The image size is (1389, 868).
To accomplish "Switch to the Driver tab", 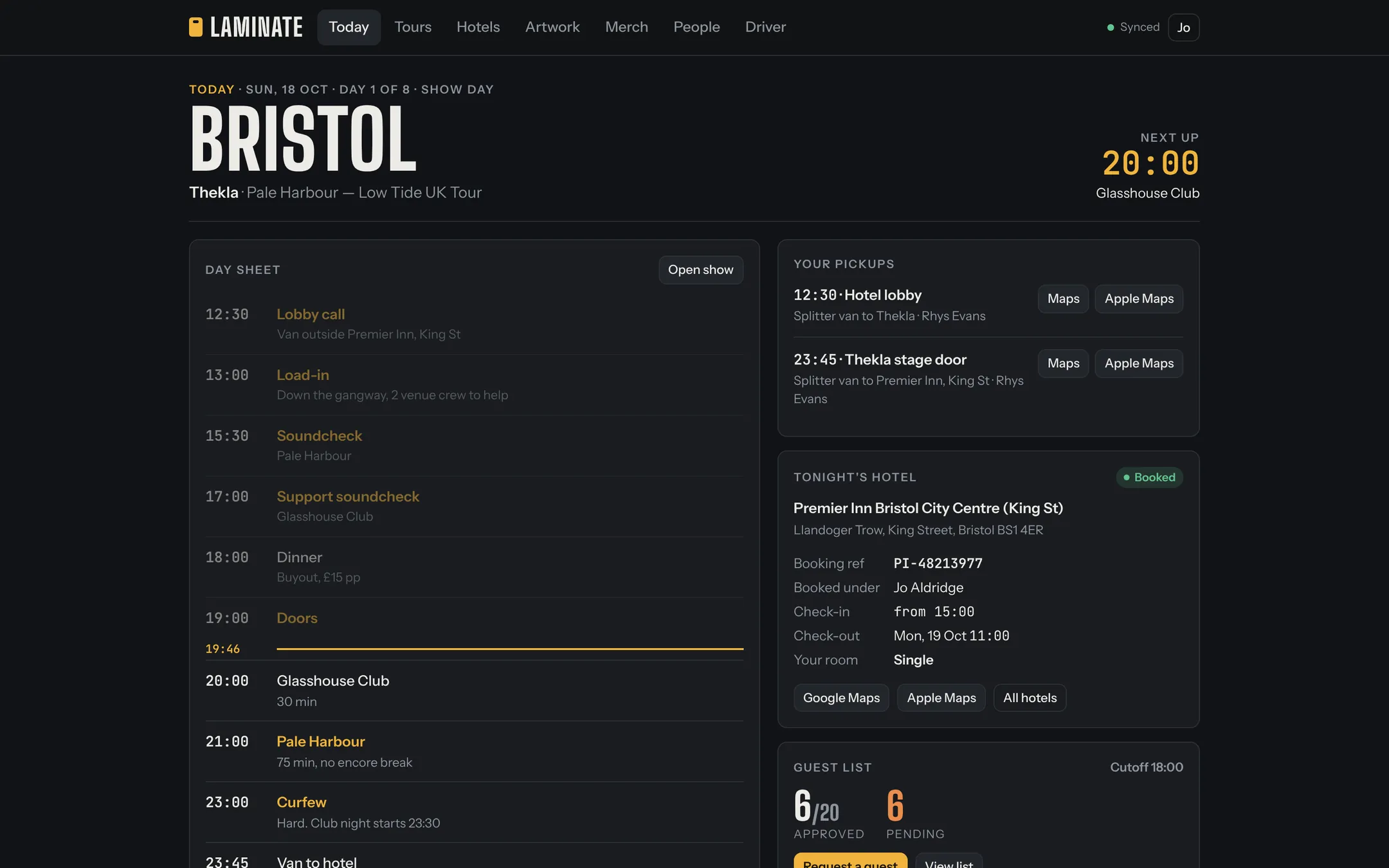I will pyautogui.click(x=765, y=27).
